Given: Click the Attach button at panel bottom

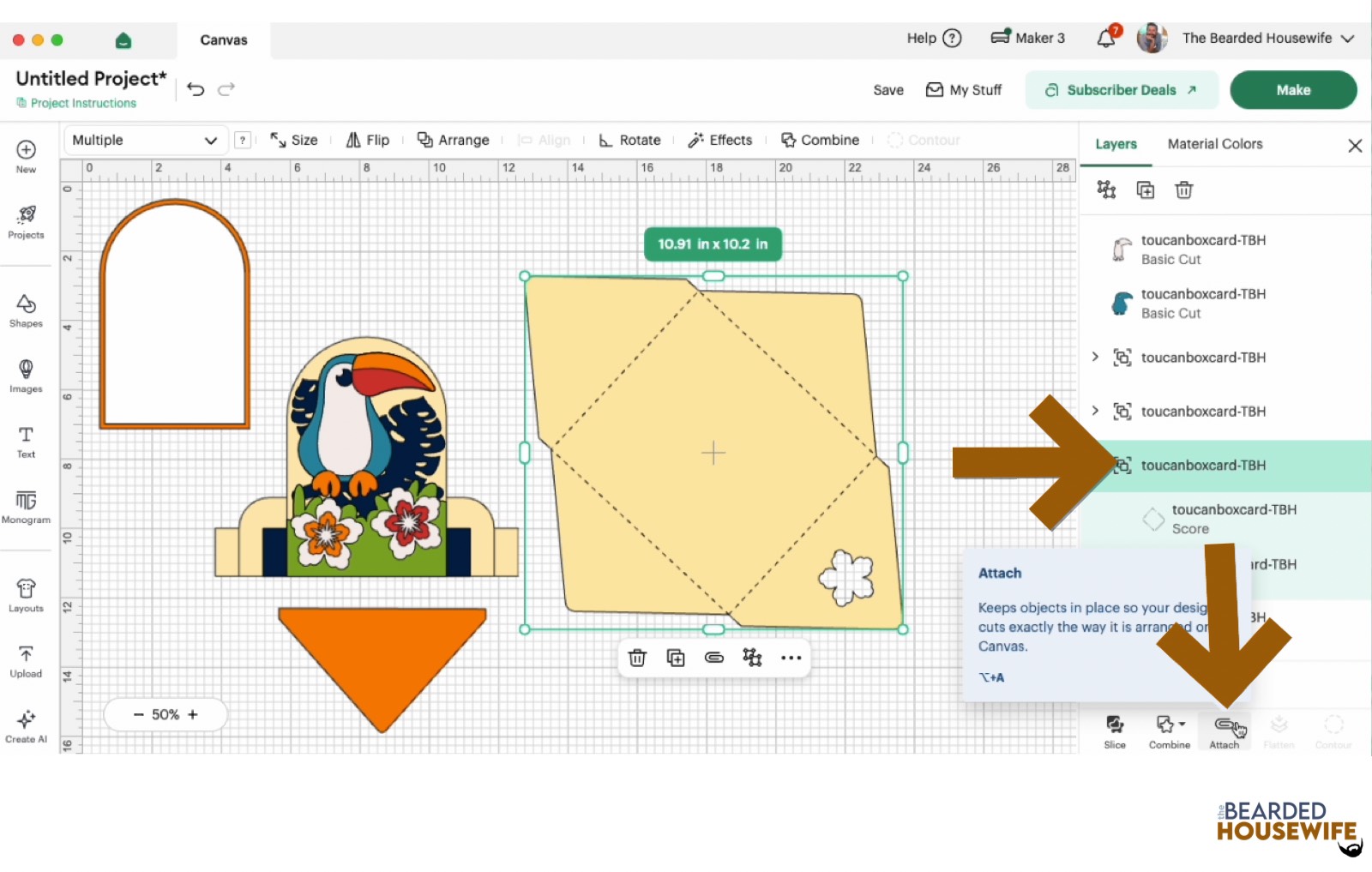Looking at the screenshot, I should coord(1225,731).
